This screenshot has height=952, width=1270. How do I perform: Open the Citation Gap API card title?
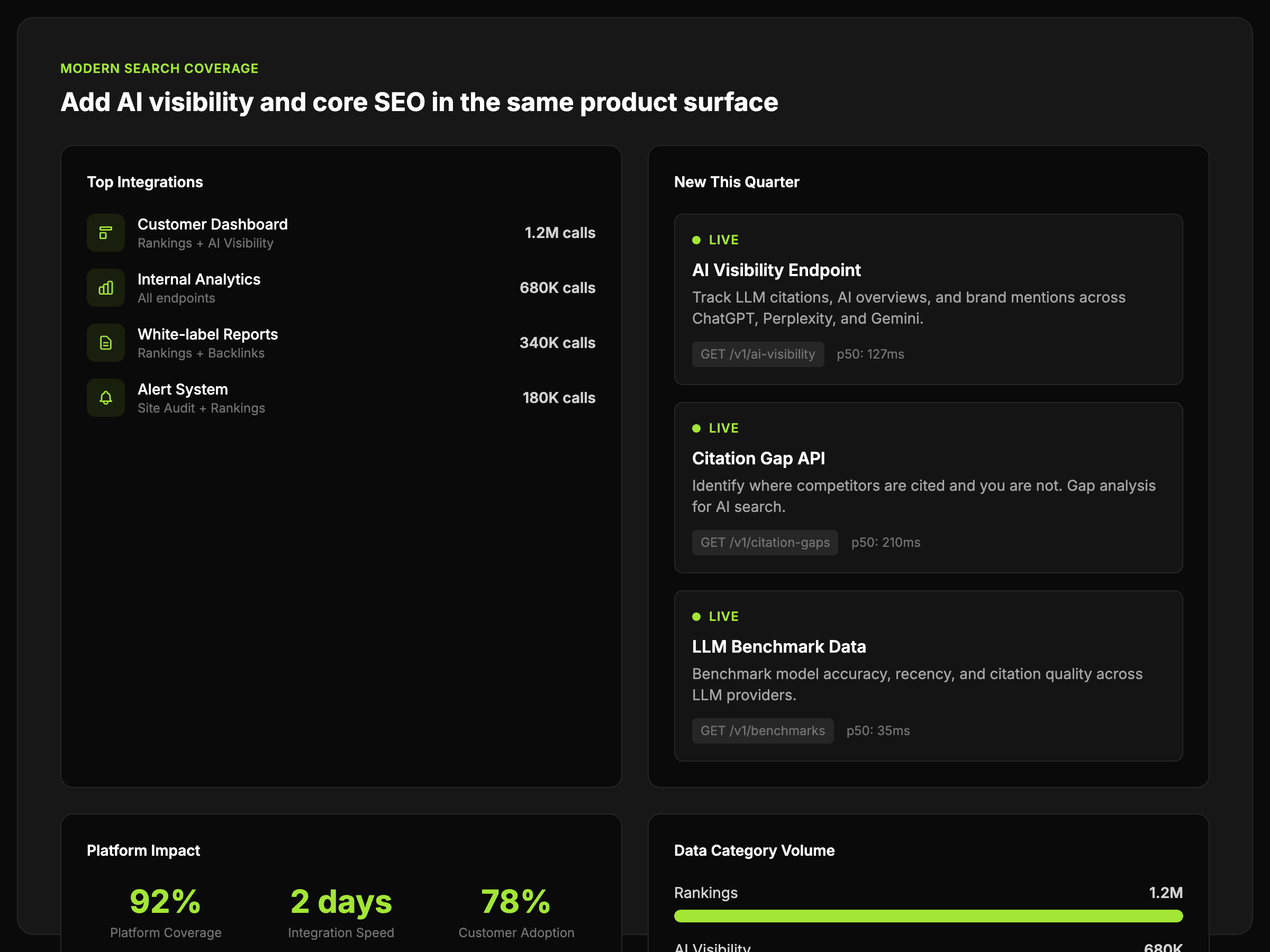pos(758,459)
